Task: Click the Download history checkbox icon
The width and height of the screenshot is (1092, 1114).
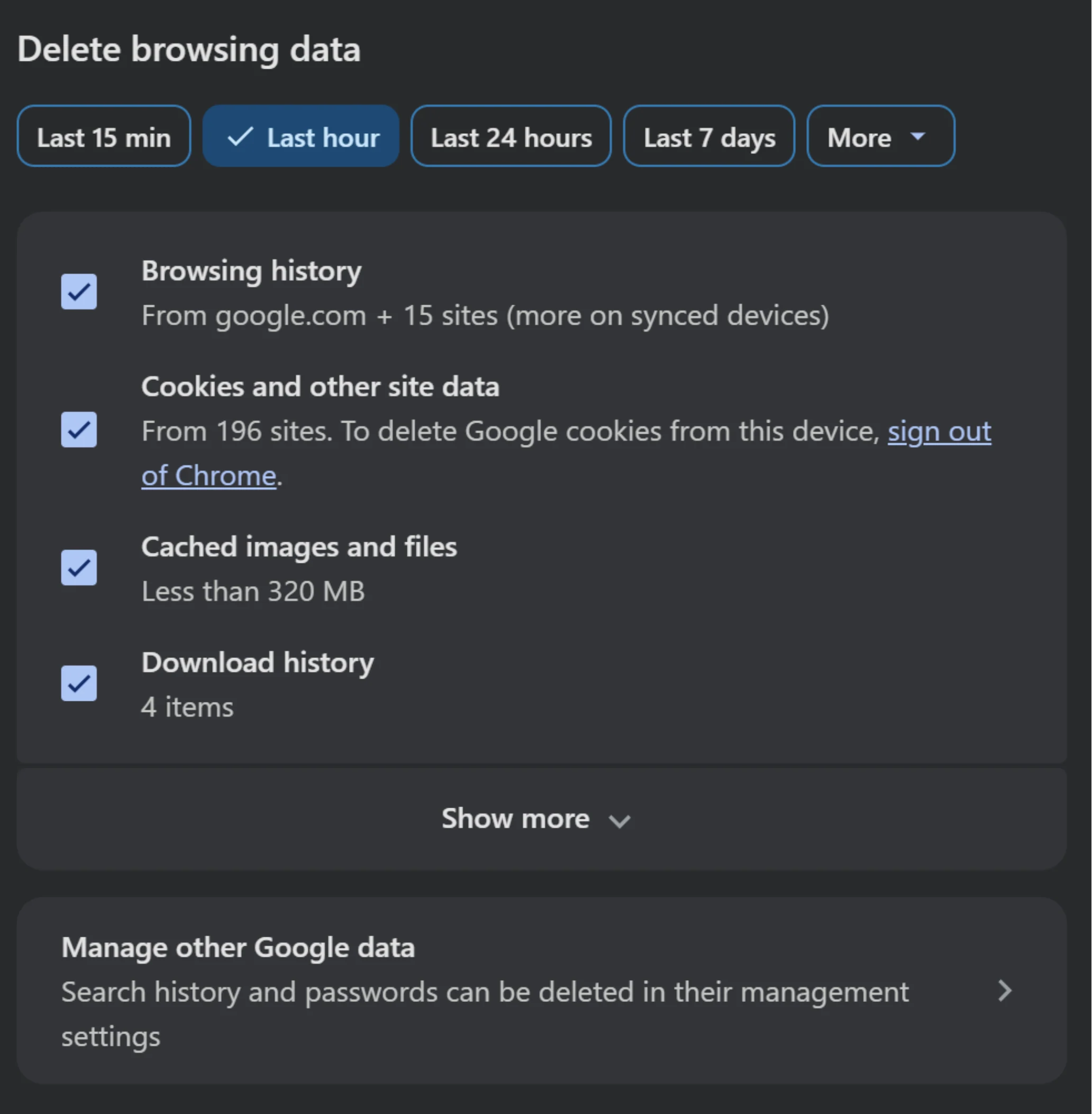Action: (79, 683)
